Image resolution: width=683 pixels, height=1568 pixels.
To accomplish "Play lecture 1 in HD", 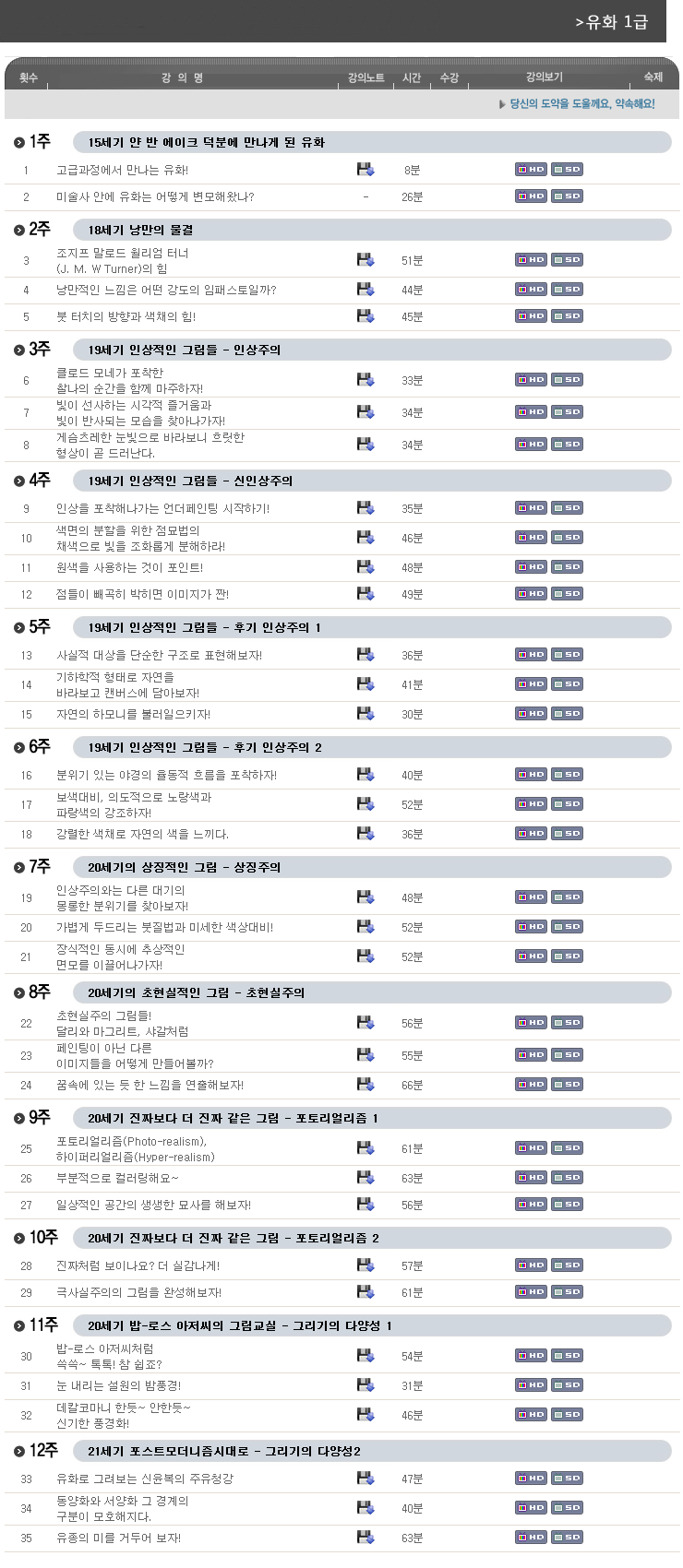I will pos(531,169).
